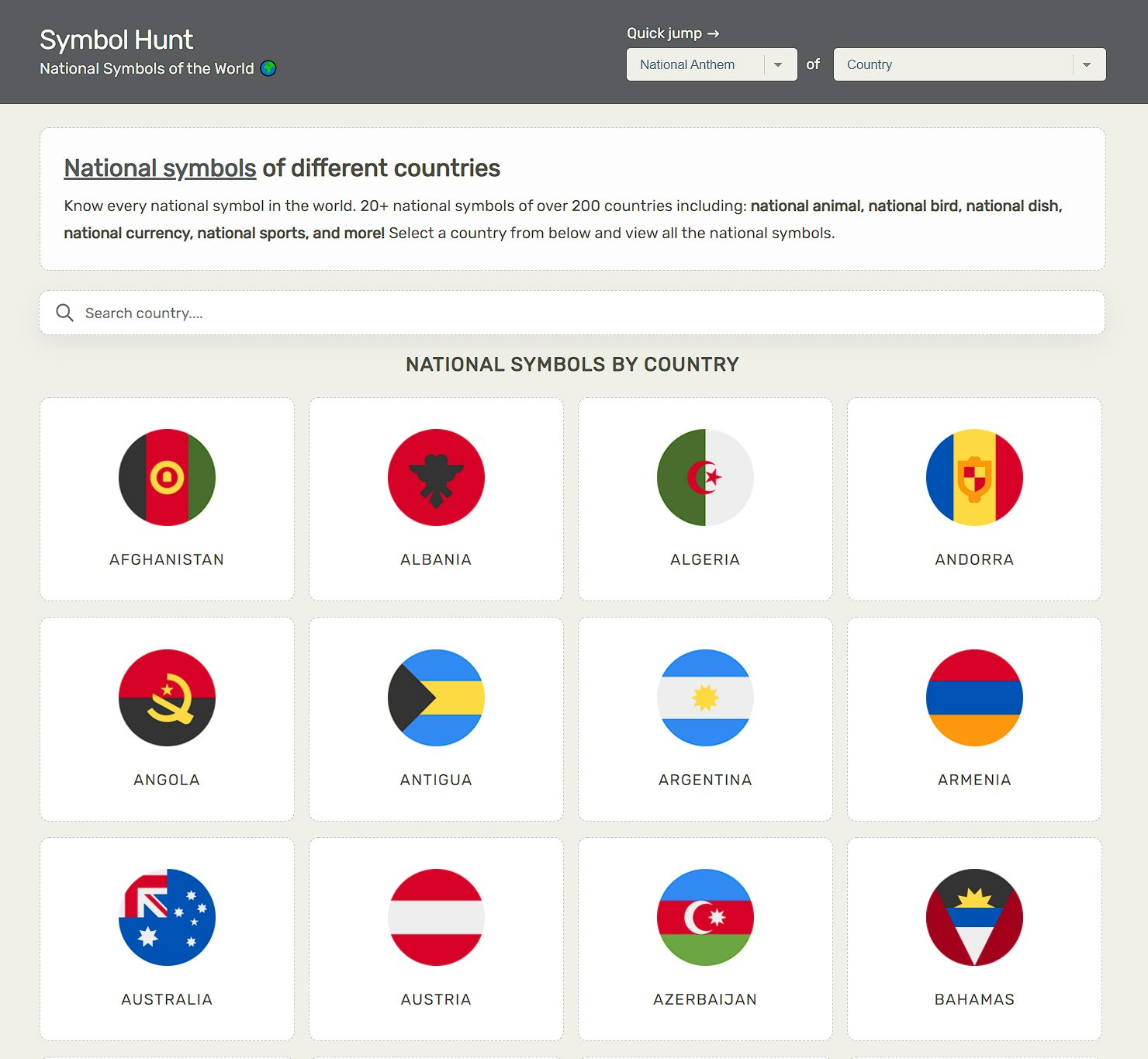Click the National symbols underlined link

point(160,168)
